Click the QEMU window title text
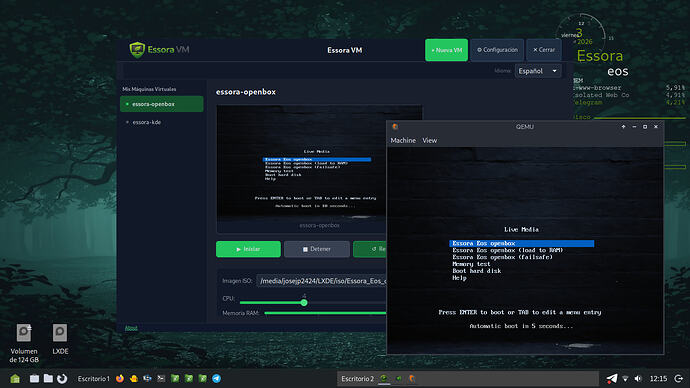Image resolution: width=690 pixels, height=388 pixels. [525, 127]
